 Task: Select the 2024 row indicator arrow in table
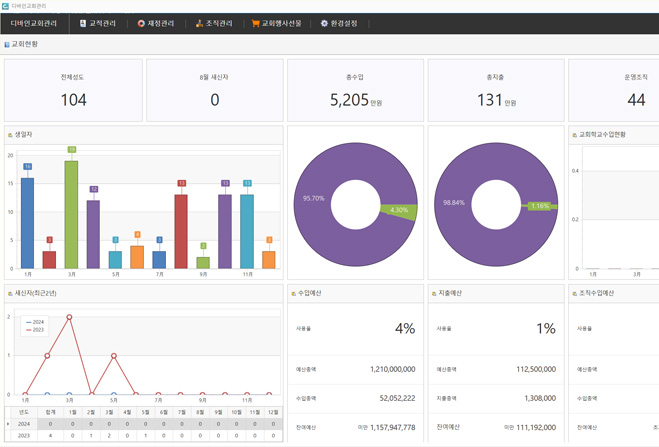click(x=9, y=424)
